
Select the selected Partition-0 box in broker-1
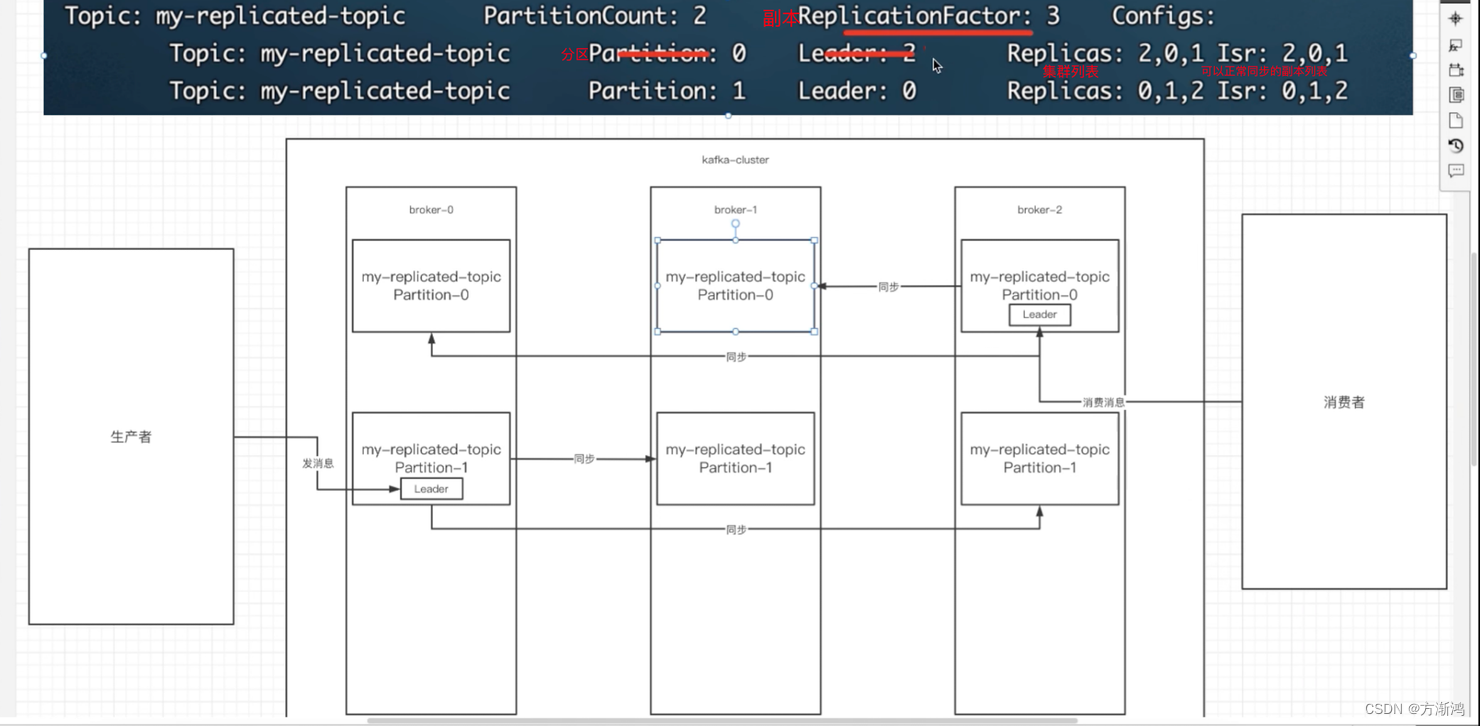[x=735, y=286]
